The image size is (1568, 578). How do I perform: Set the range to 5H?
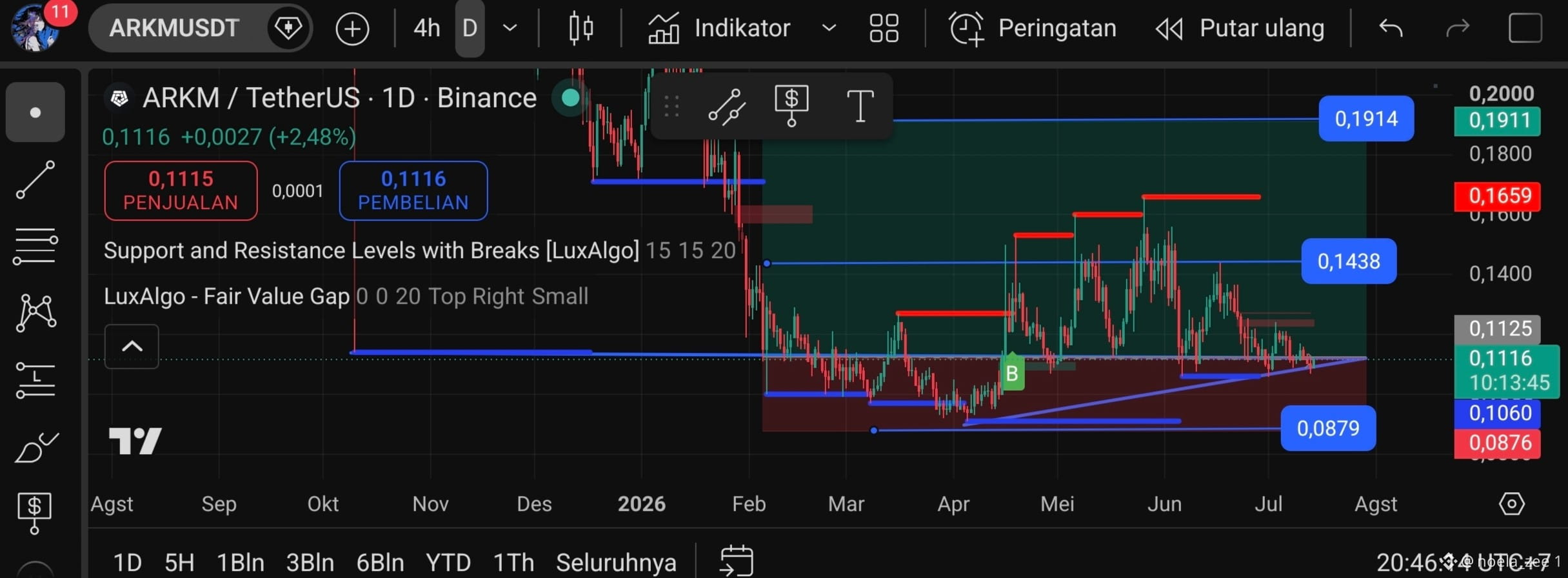[x=179, y=563]
